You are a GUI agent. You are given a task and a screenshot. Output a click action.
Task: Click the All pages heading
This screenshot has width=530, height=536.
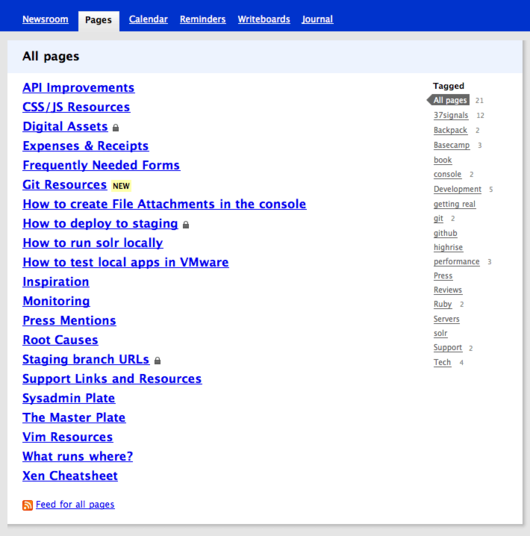coord(51,56)
